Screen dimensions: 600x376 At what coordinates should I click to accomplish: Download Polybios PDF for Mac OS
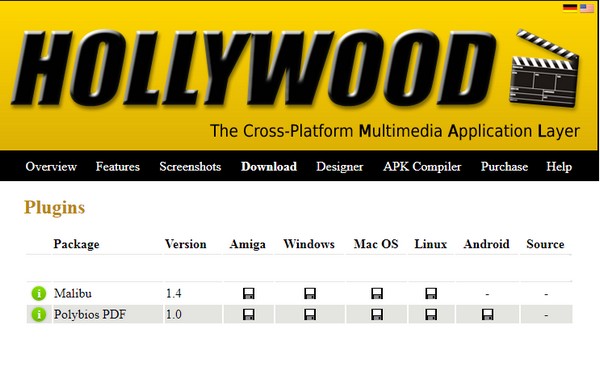(x=377, y=314)
